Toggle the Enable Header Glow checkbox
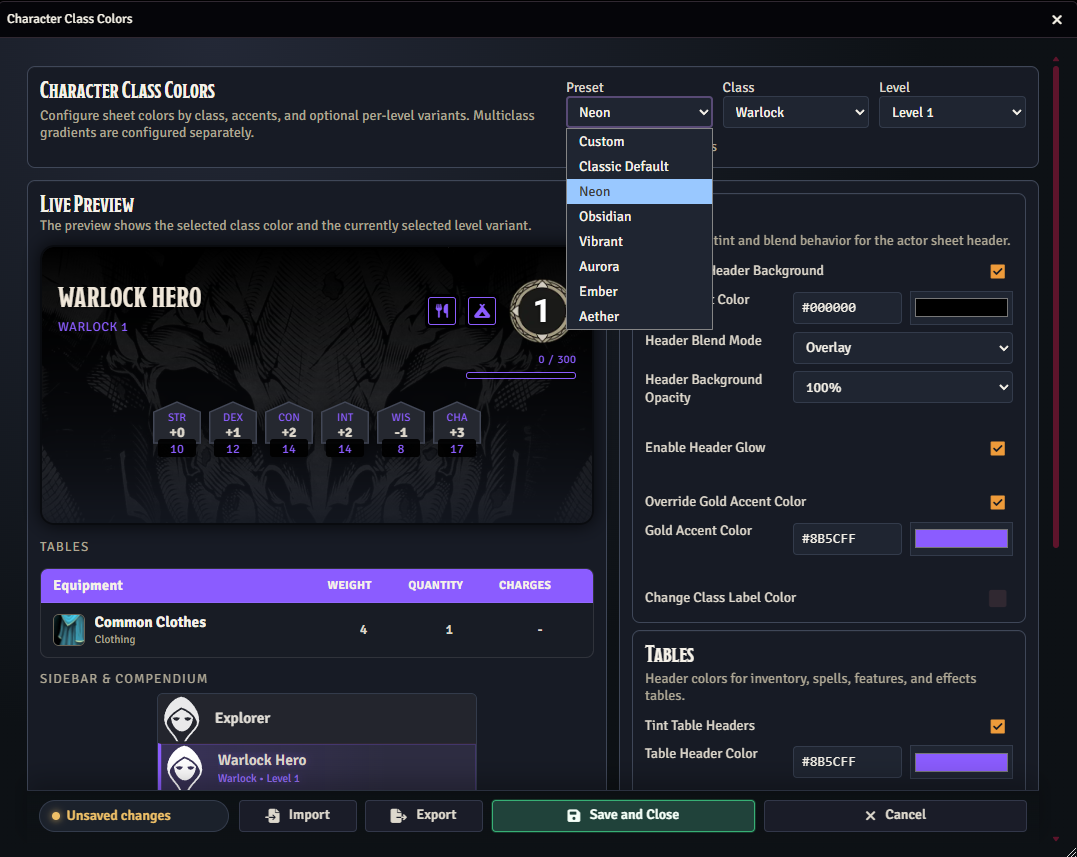This screenshot has height=857, width=1077. pos(997,448)
